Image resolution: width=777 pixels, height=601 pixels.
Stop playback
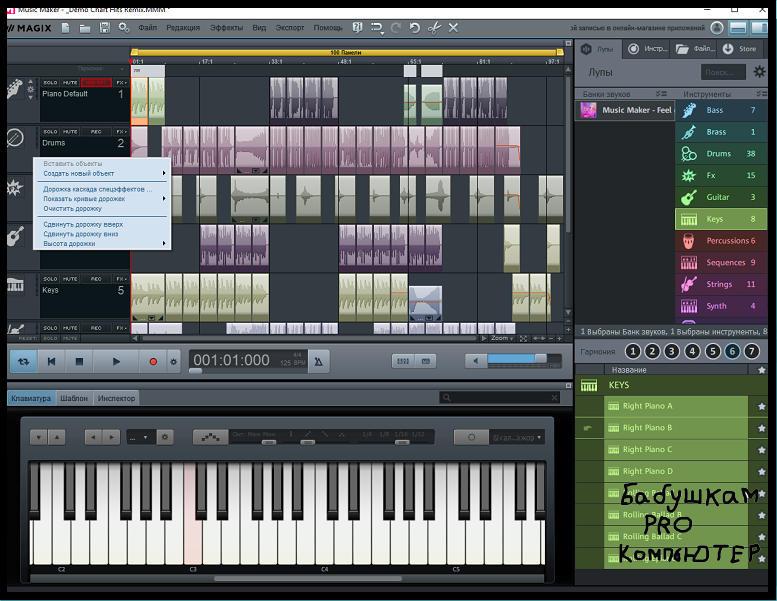pyautogui.click(x=79, y=362)
